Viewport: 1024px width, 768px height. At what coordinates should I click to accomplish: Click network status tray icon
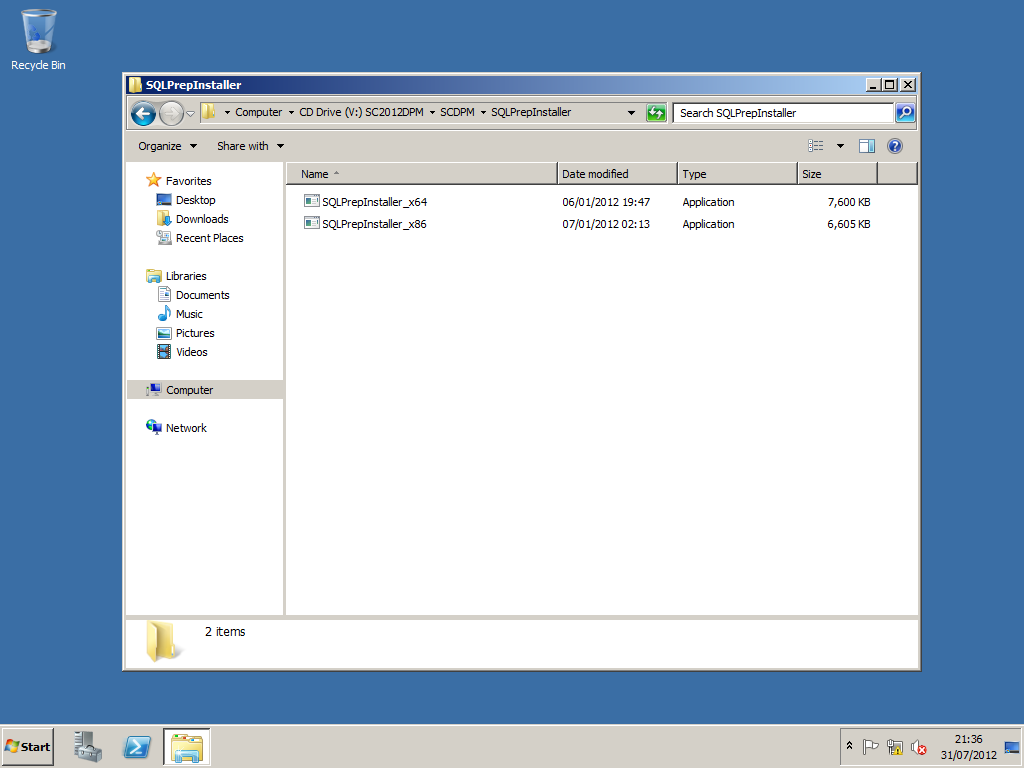click(895, 746)
